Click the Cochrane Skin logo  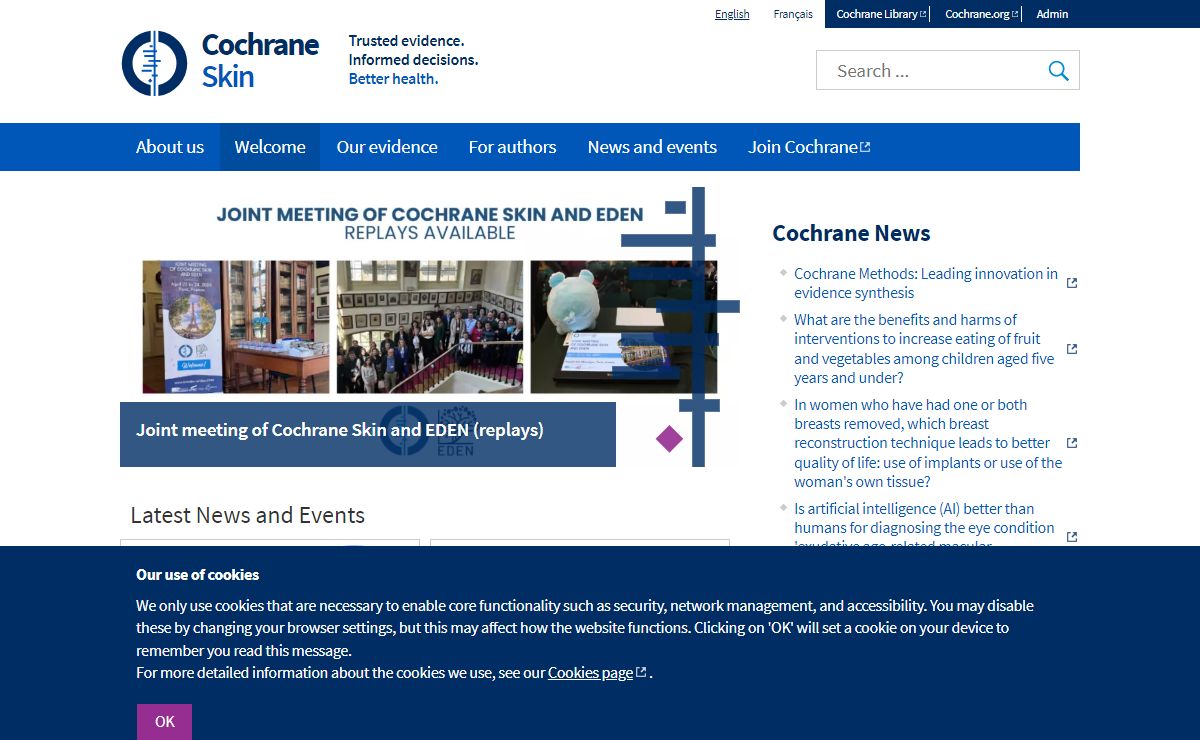(220, 62)
